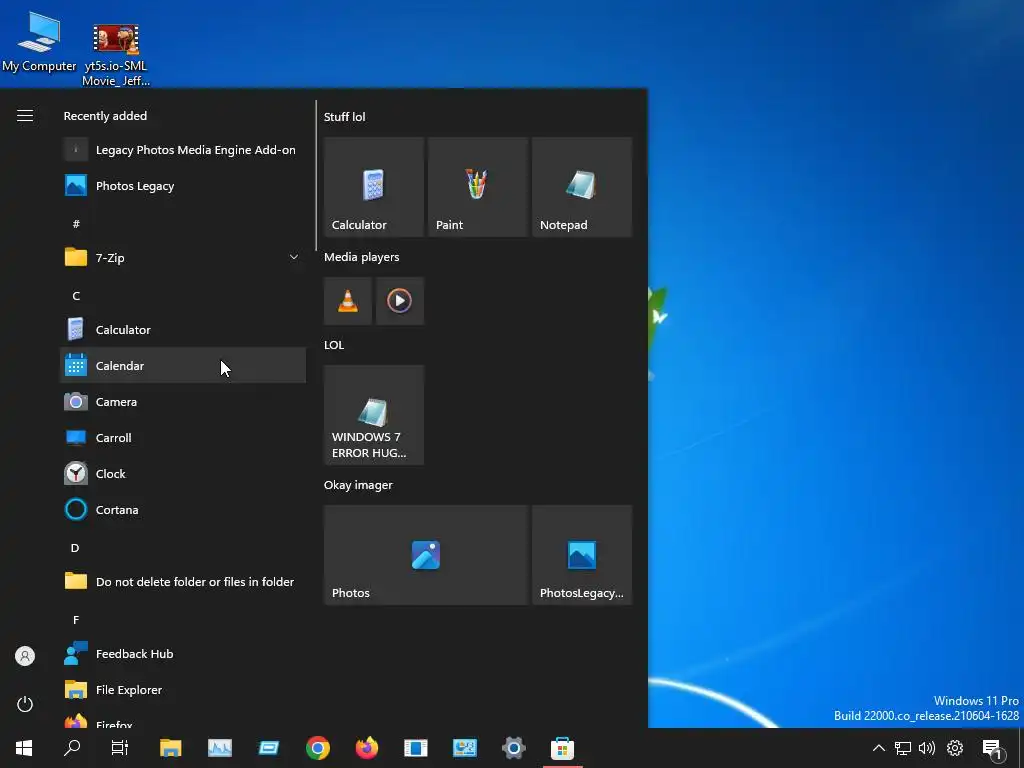Screen dimensions: 1024x768
Task: Open the Paint tile
Action: pyautogui.click(x=477, y=187)
